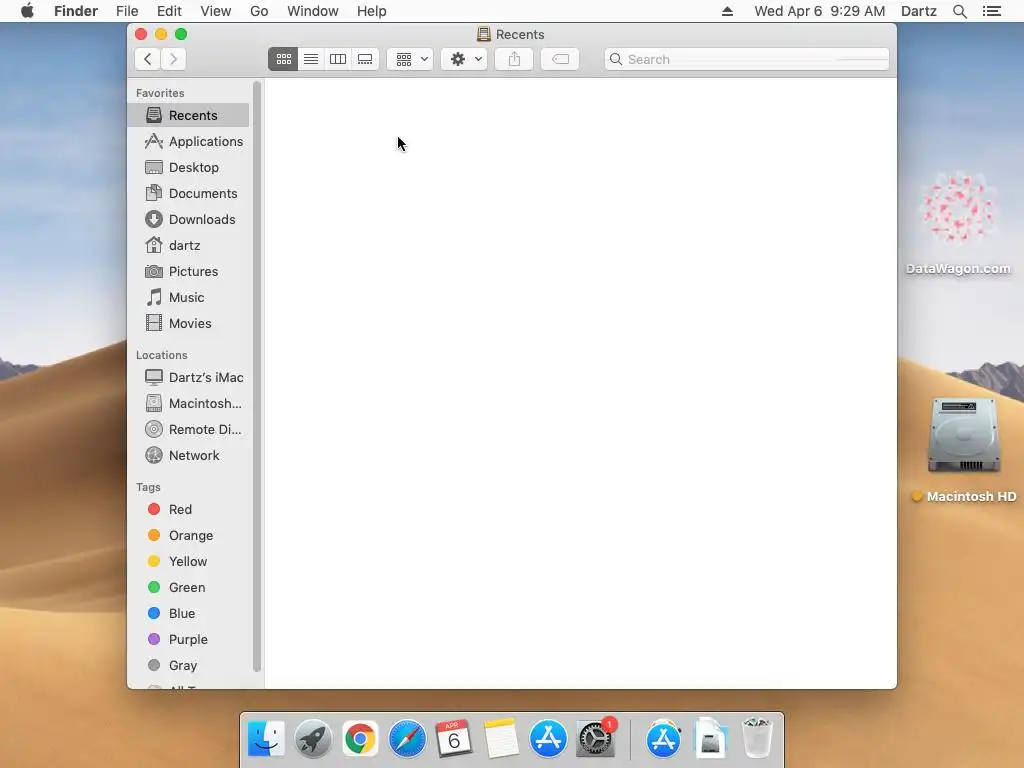
Task: Filter by the Orange tag
Action: click(x=188, y=536)
